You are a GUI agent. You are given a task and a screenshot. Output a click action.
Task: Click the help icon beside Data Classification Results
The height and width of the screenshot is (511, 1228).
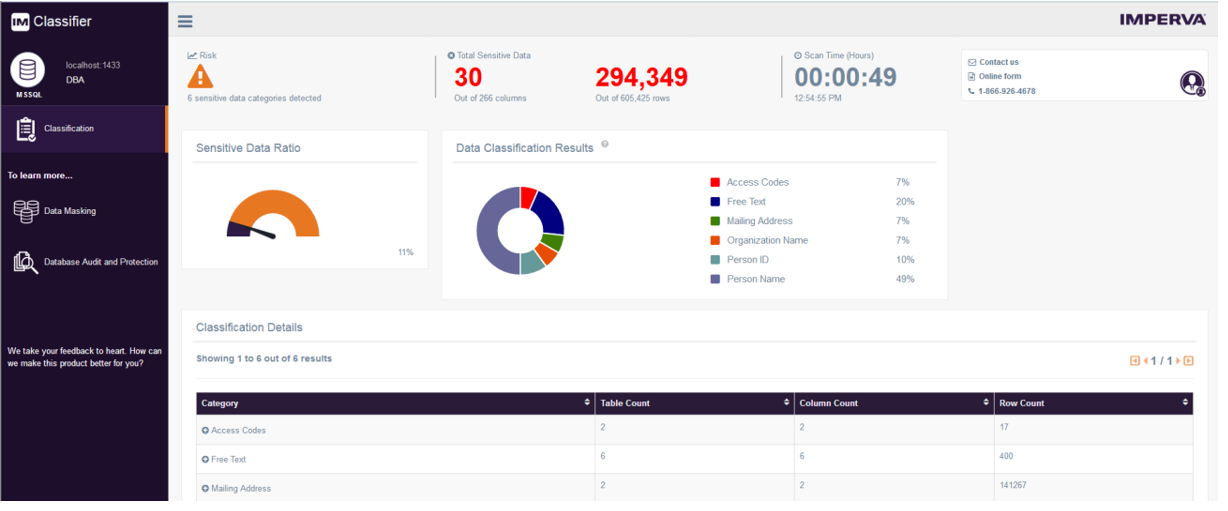[x=605, y=145]
